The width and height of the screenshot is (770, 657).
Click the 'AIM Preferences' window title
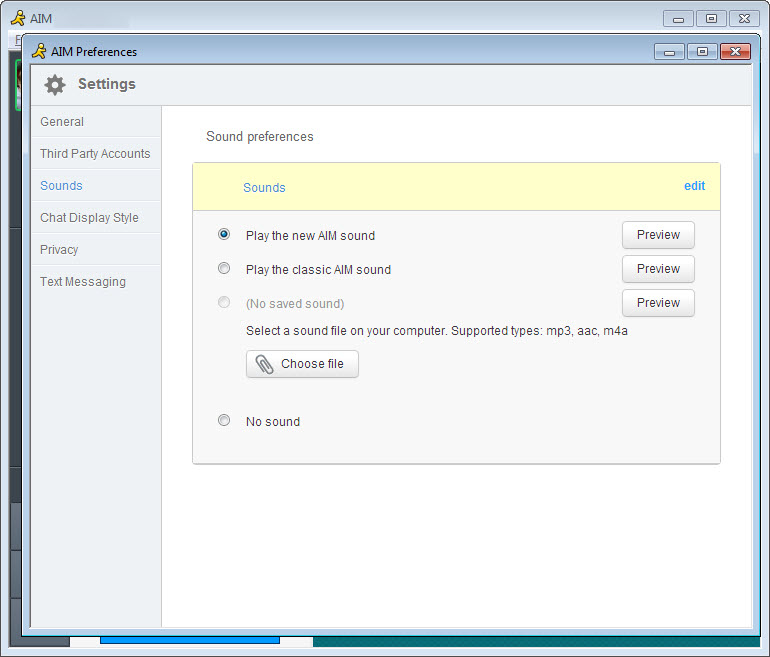[x=94, y=52]
